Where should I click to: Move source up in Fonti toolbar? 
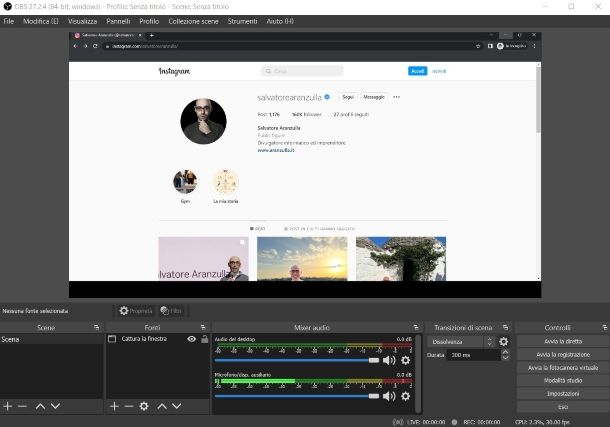click(162, 406)
